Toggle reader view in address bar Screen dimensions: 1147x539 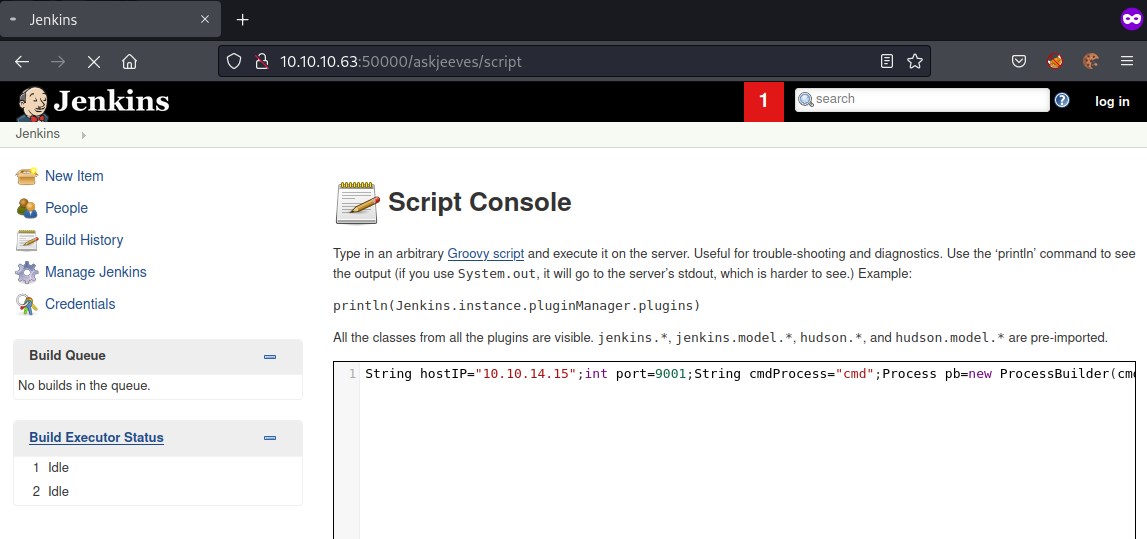(886, 61)
